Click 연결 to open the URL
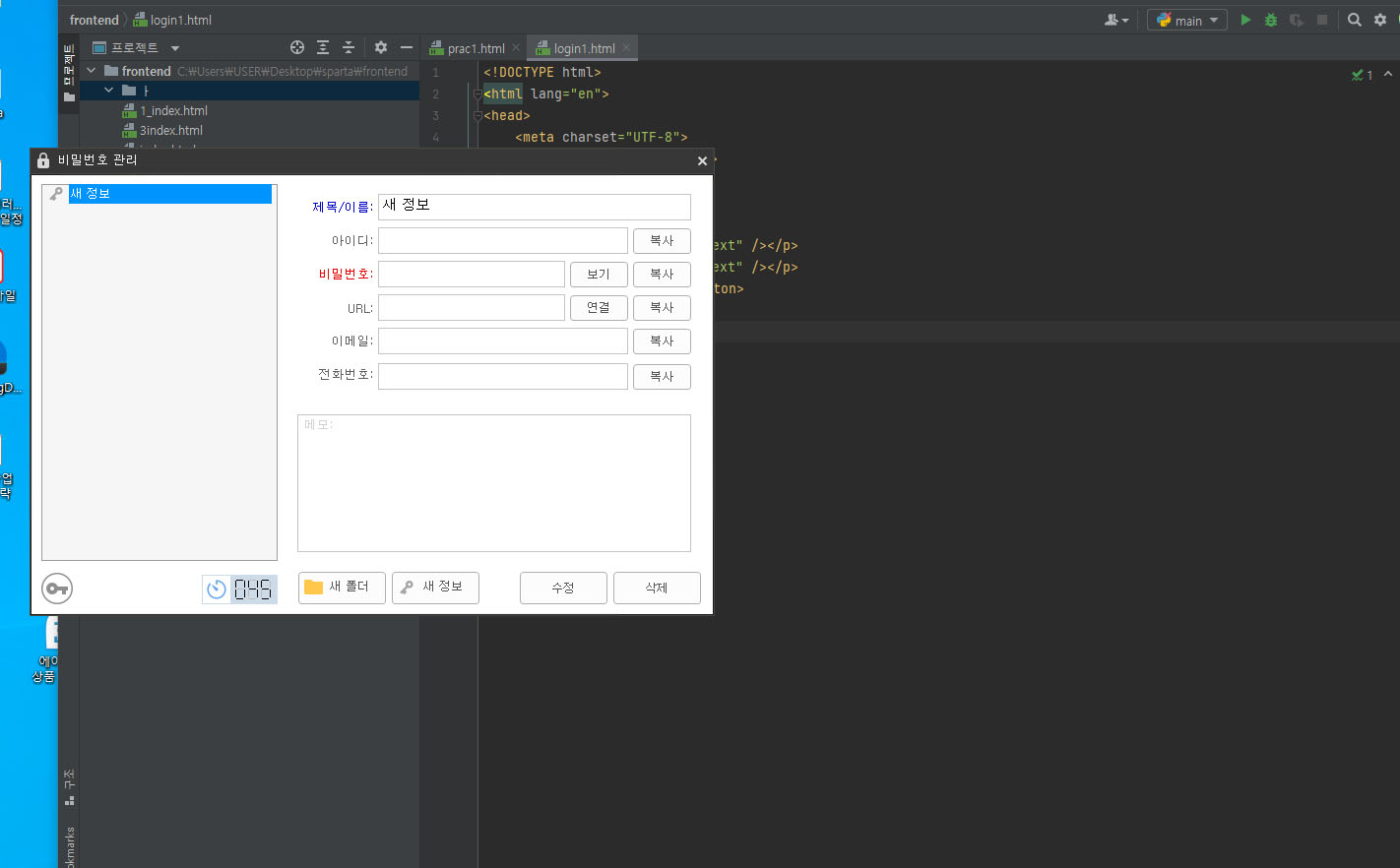Screen dimensions: 1400x868 click(x=599, y=308)
